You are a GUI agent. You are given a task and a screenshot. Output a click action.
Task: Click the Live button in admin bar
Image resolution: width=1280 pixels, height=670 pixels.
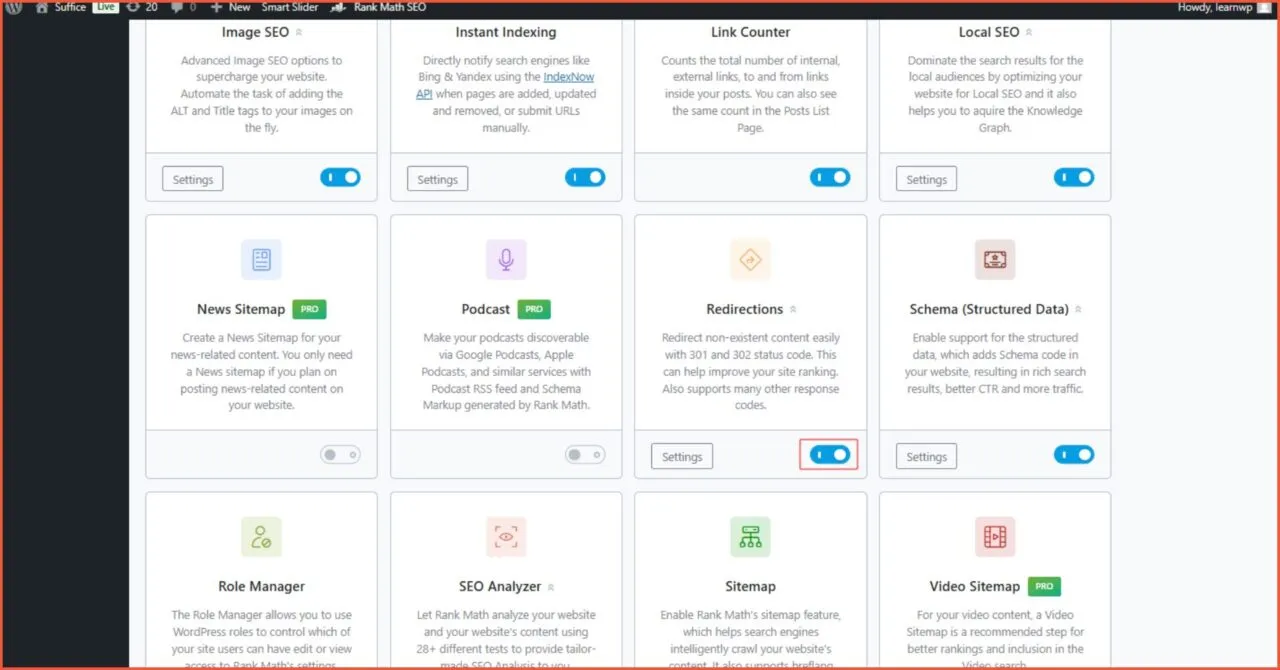[105, 7]
